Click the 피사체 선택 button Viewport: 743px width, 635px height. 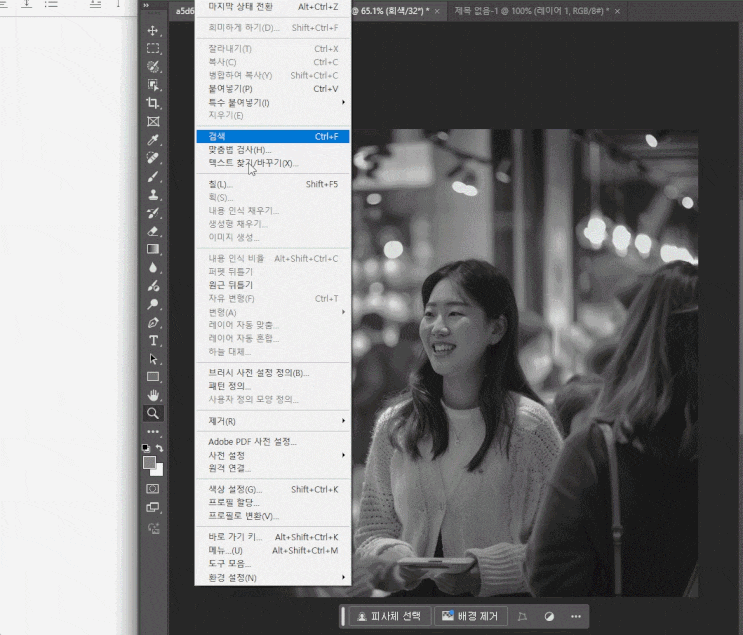391,616
